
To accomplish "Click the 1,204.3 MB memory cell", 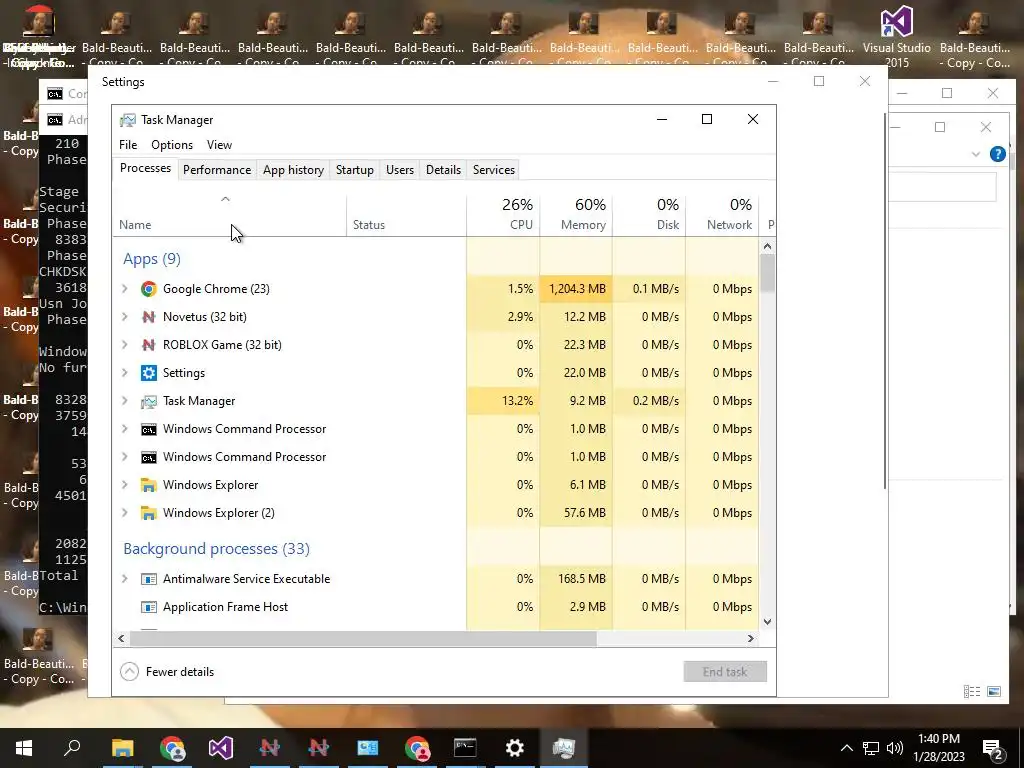I will pyautogui.click(x=576, y=289).
